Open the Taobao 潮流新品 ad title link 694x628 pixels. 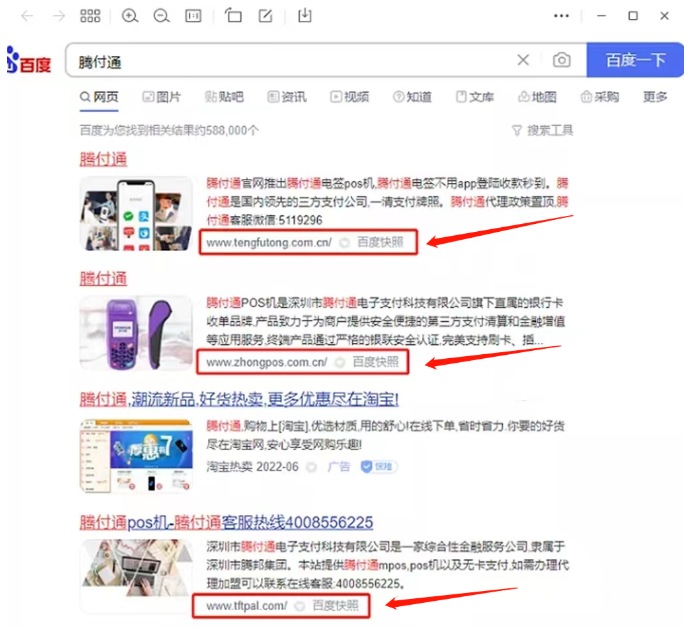click(239, 399)
